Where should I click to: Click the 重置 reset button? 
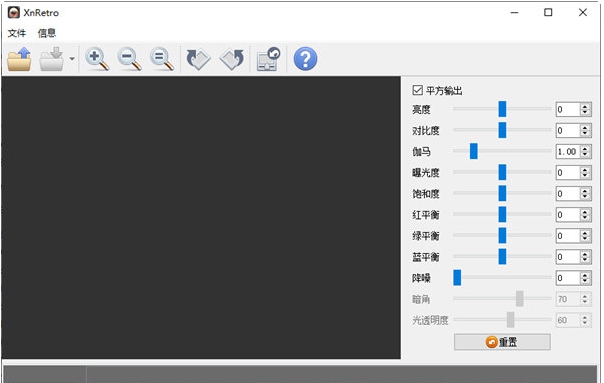(502, 342)
